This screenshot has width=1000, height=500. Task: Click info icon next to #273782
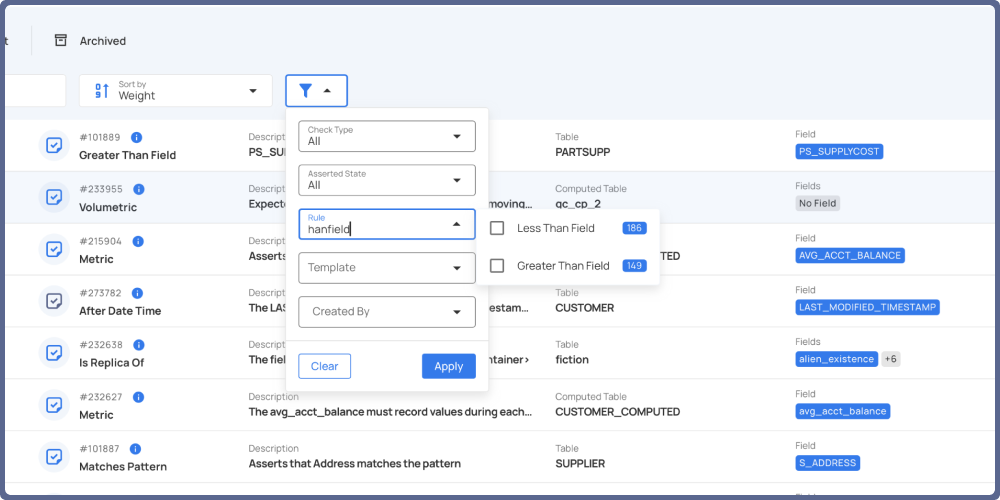point(138,293)
